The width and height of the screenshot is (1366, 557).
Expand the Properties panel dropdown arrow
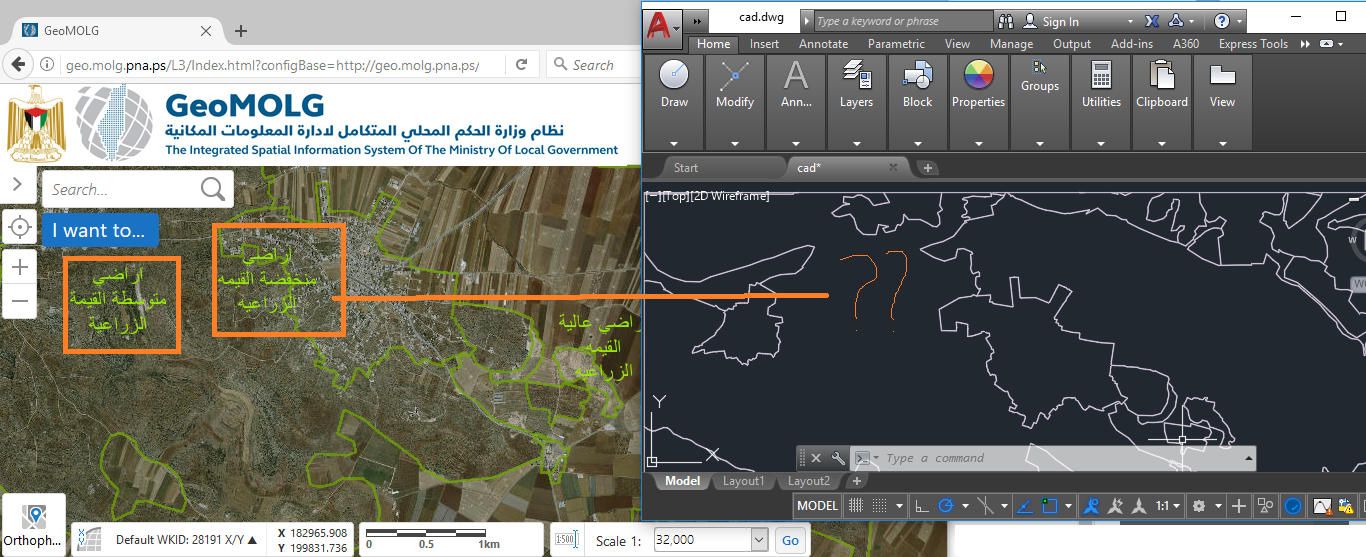[x=978, y=143]
